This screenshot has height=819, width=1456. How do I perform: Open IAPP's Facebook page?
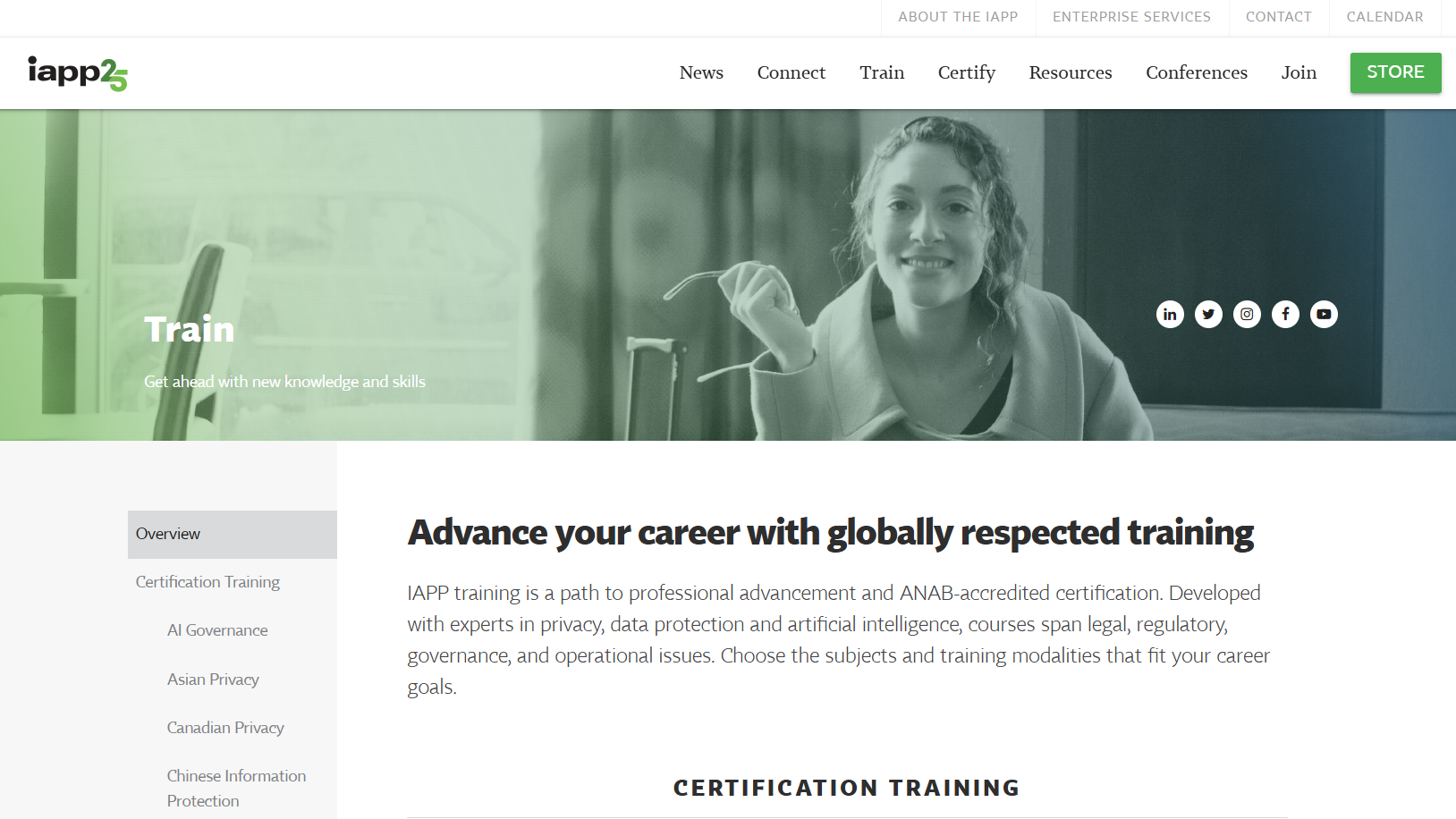1285,314
